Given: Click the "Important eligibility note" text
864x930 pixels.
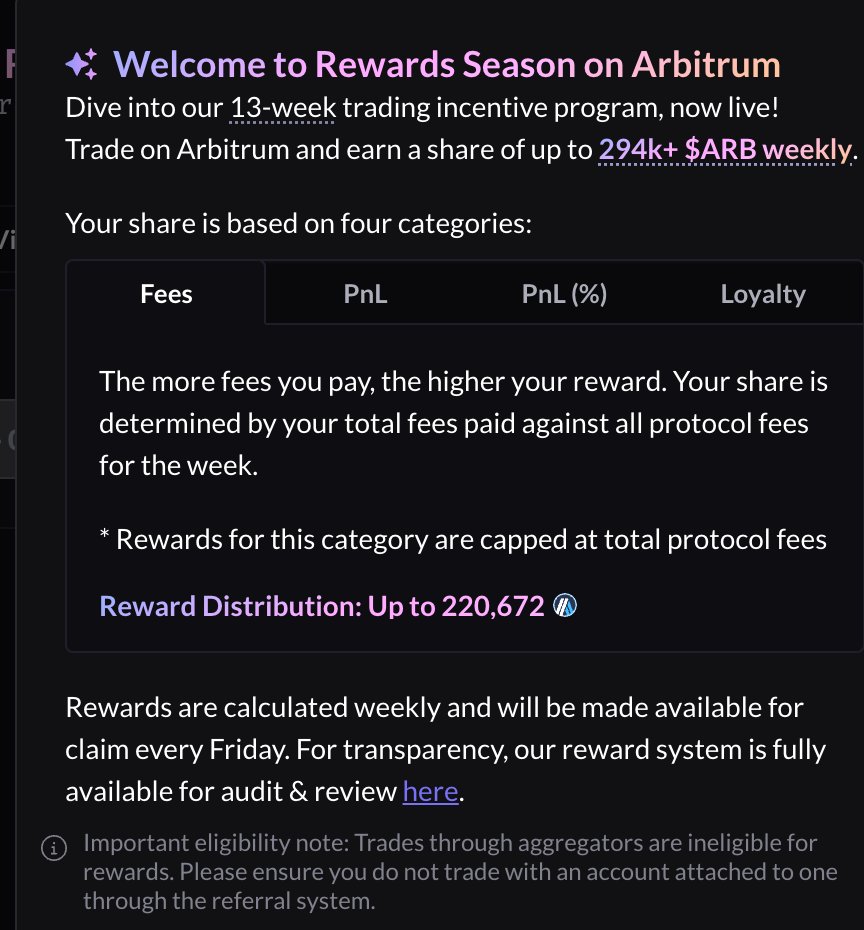Looking at the screenshot, I should [x=460, y=872].
